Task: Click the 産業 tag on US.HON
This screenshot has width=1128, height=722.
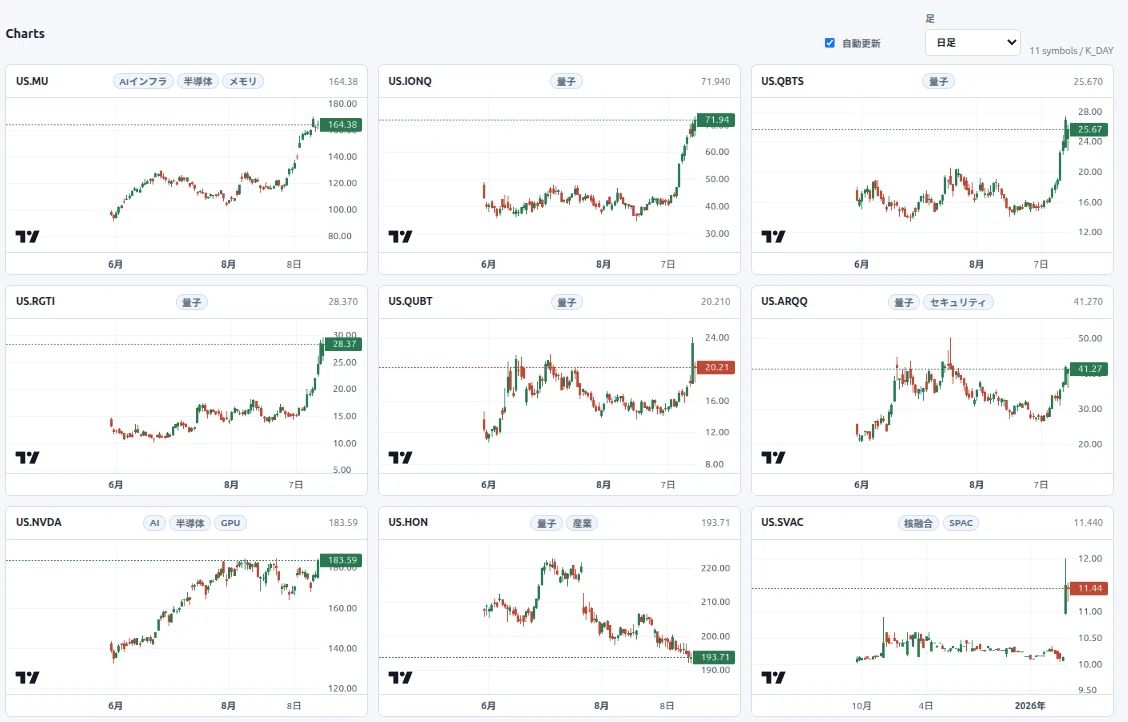Action: point(582,523)
